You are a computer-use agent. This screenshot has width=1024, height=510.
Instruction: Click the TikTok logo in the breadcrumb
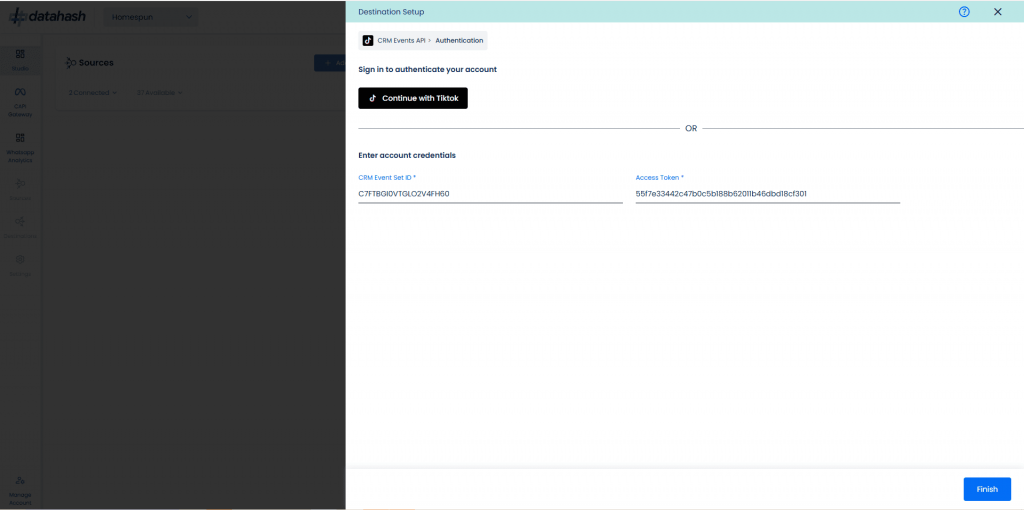[368, 41]
